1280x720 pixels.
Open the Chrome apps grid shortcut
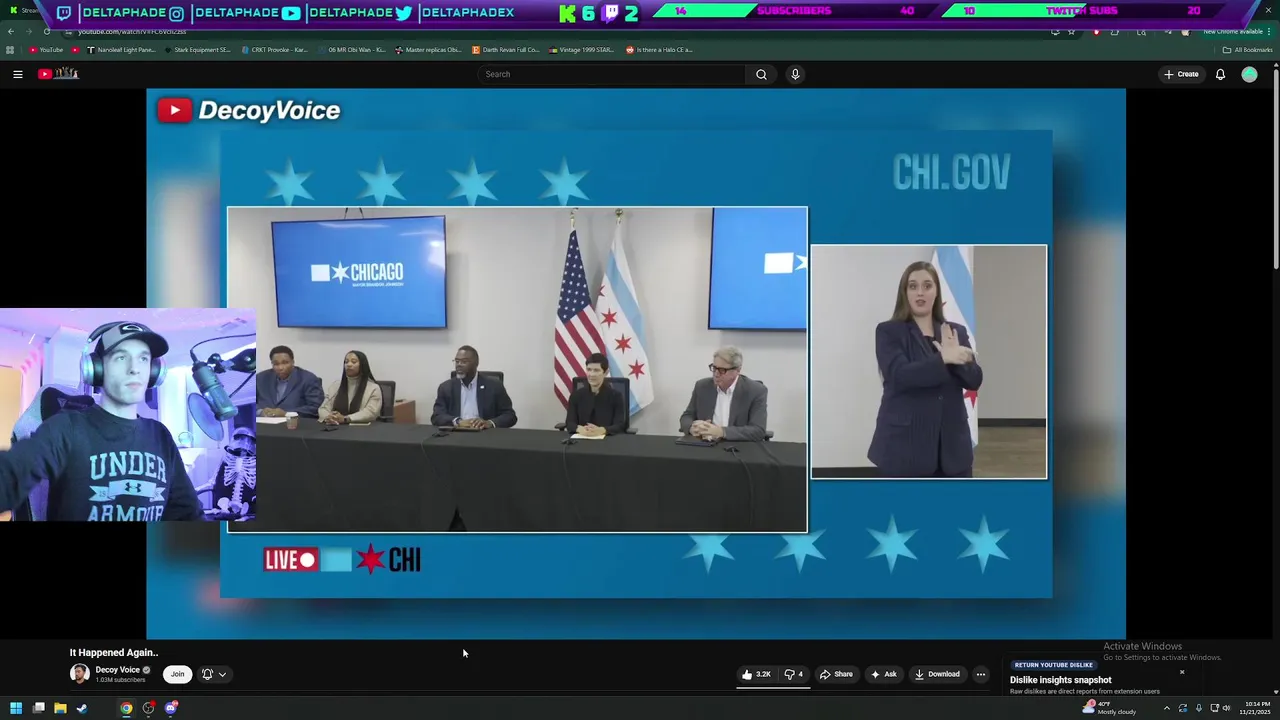click(x=10, y=49)
